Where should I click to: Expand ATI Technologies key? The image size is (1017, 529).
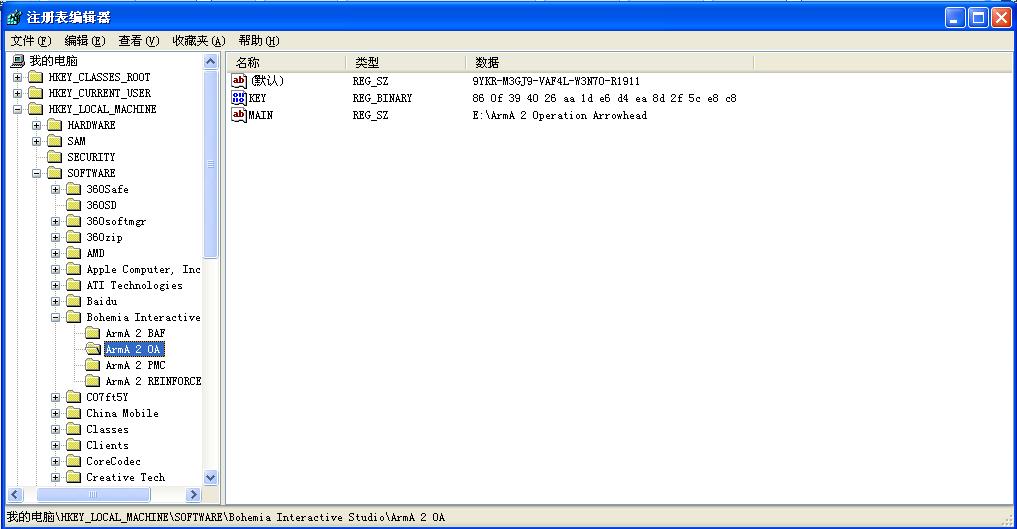56,285
